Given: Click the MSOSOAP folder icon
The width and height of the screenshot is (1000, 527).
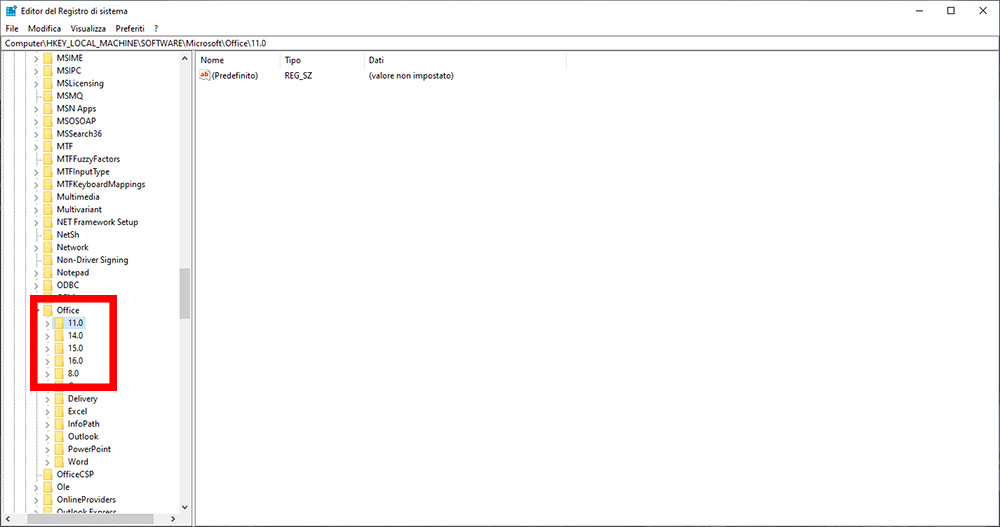Looking at the screenshot, I should click(x=48, y=121).
